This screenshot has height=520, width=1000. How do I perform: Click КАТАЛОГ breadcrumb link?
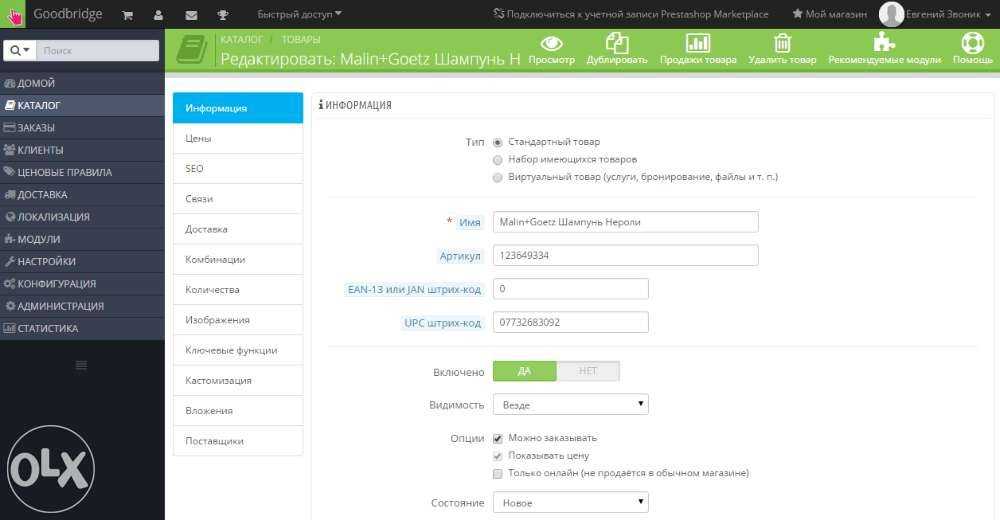pyautogui.click(x=241, y=40)
